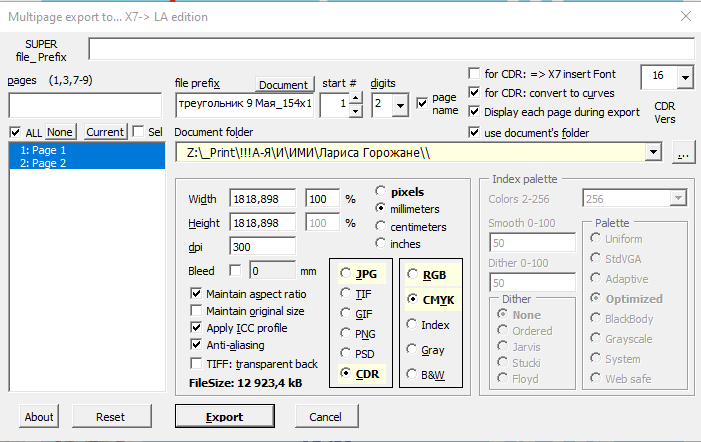Image resolution: width=701 pixels, height=442 pixels.
Task: Increase the start # spinner value
Action: [355, 98]
